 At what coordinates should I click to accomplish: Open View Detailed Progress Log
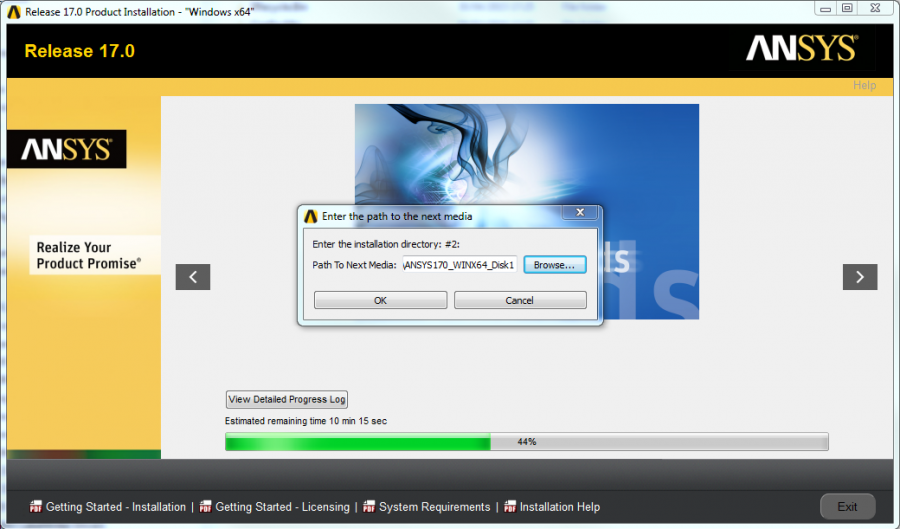tap(286, 399)
